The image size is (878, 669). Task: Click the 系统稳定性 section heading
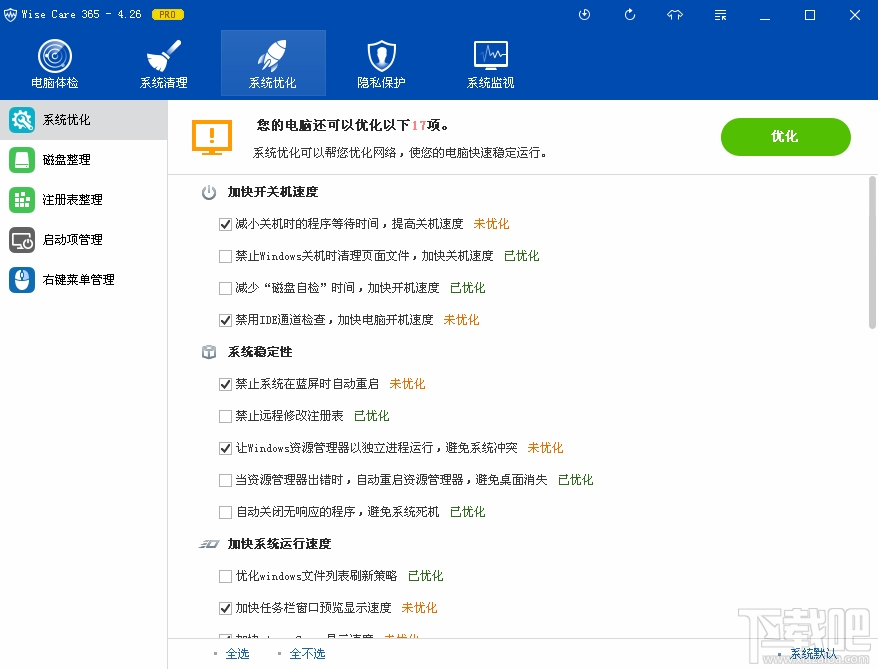coord(260,352)
